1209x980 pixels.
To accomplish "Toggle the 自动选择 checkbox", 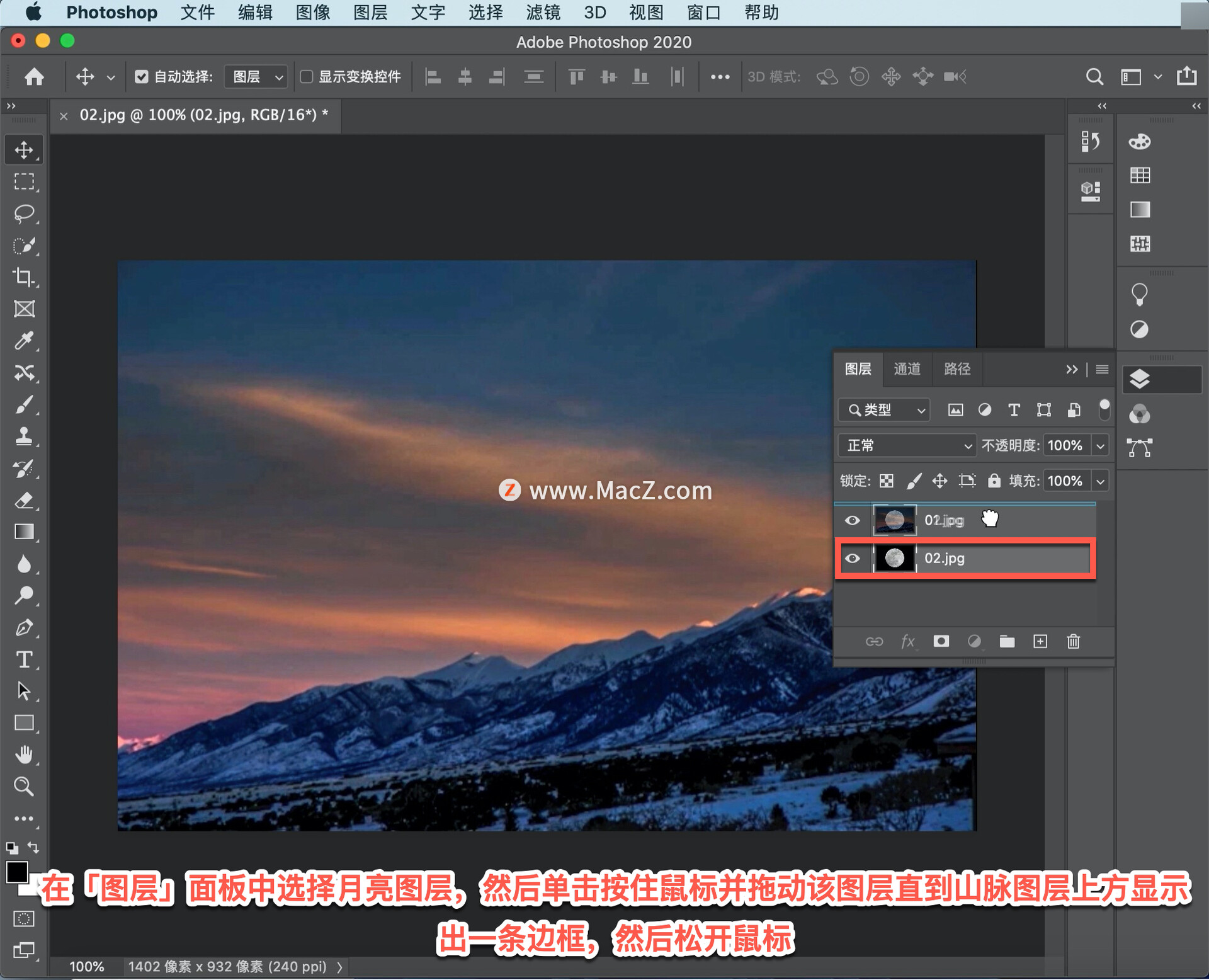I will (141, 77).
